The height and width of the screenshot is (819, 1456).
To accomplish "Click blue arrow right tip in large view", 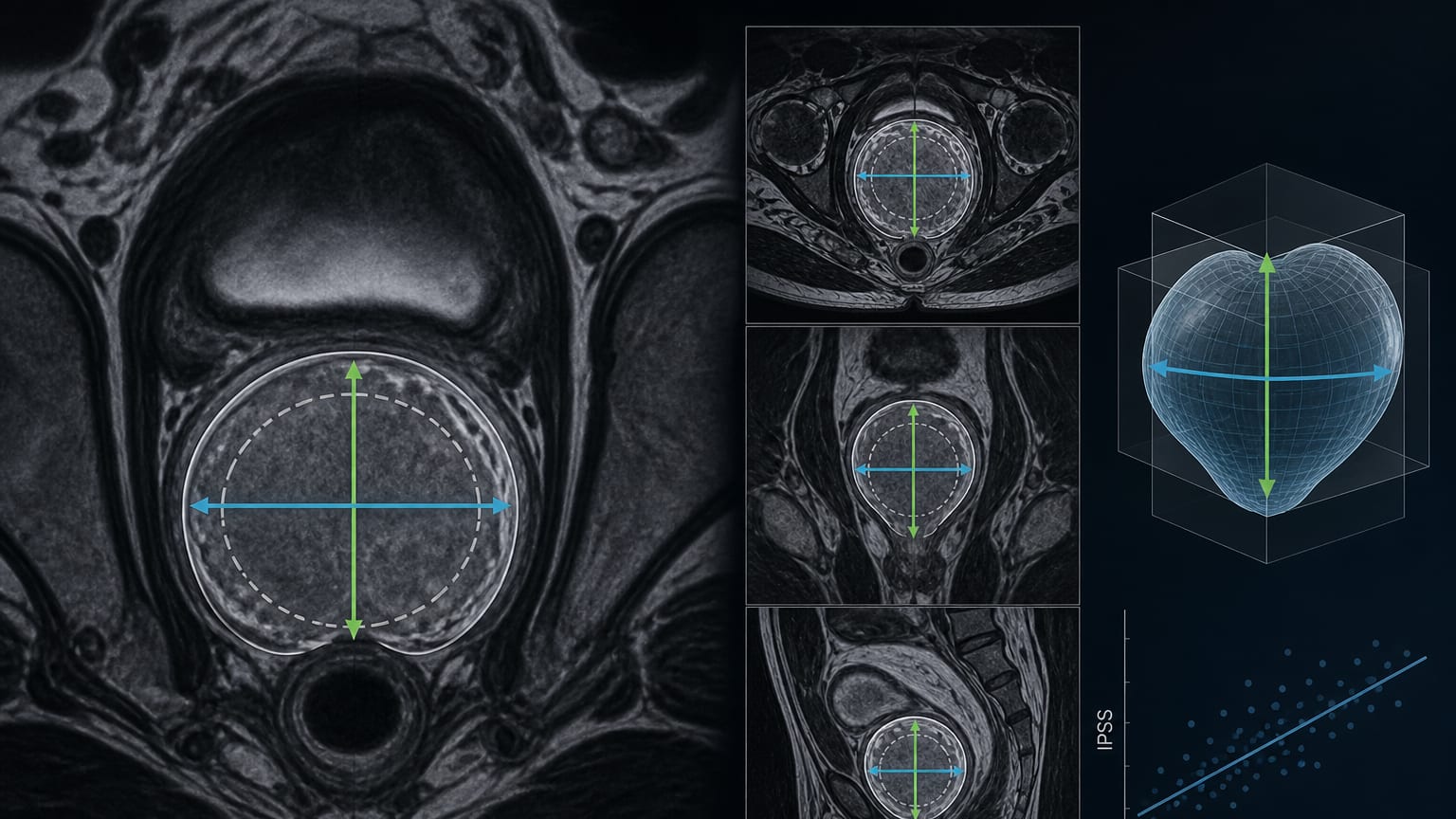I will pyautogui.click(x=501, y=506).
